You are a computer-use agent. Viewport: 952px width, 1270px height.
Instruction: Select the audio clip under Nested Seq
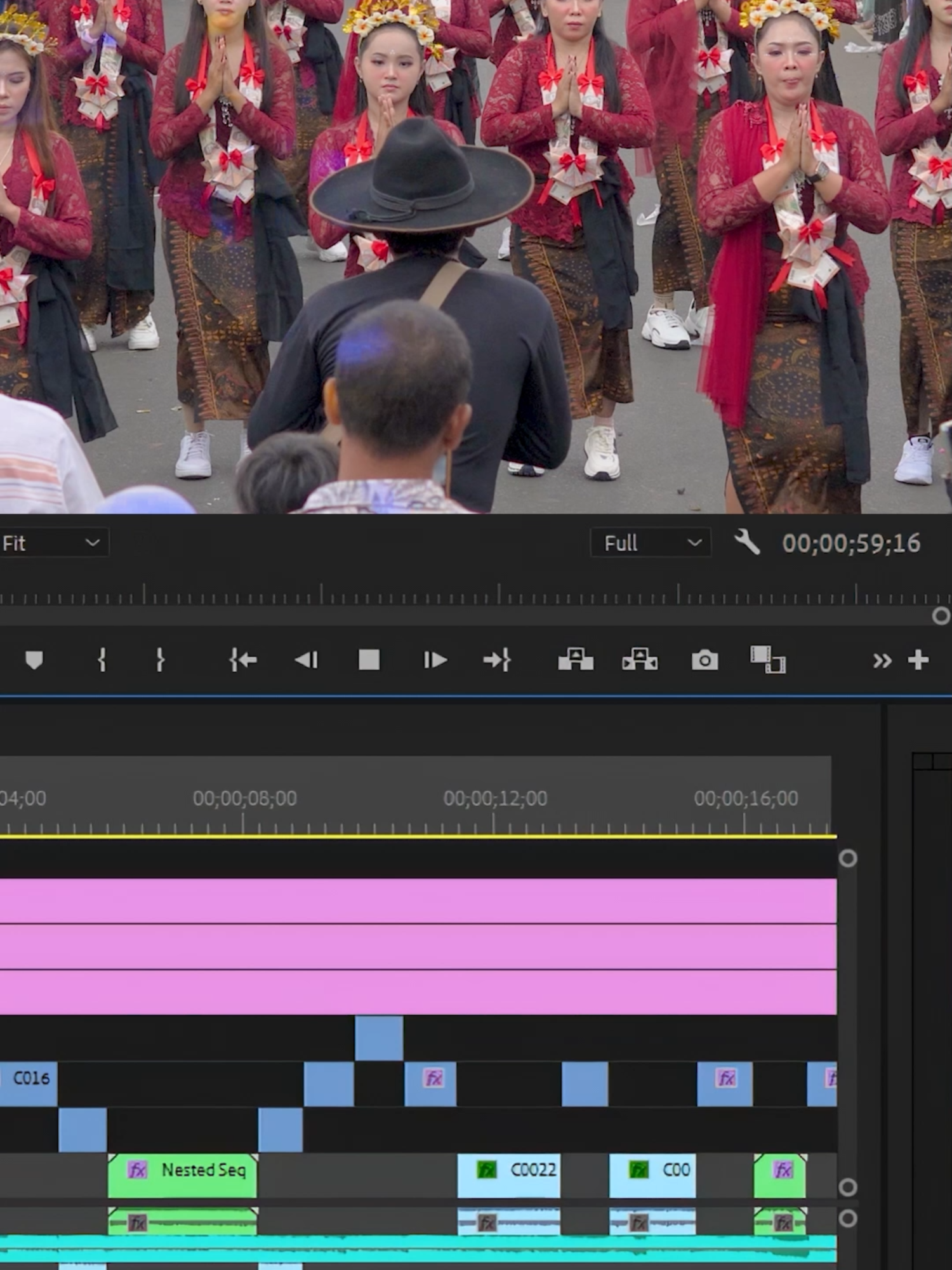click(183, 1221)
